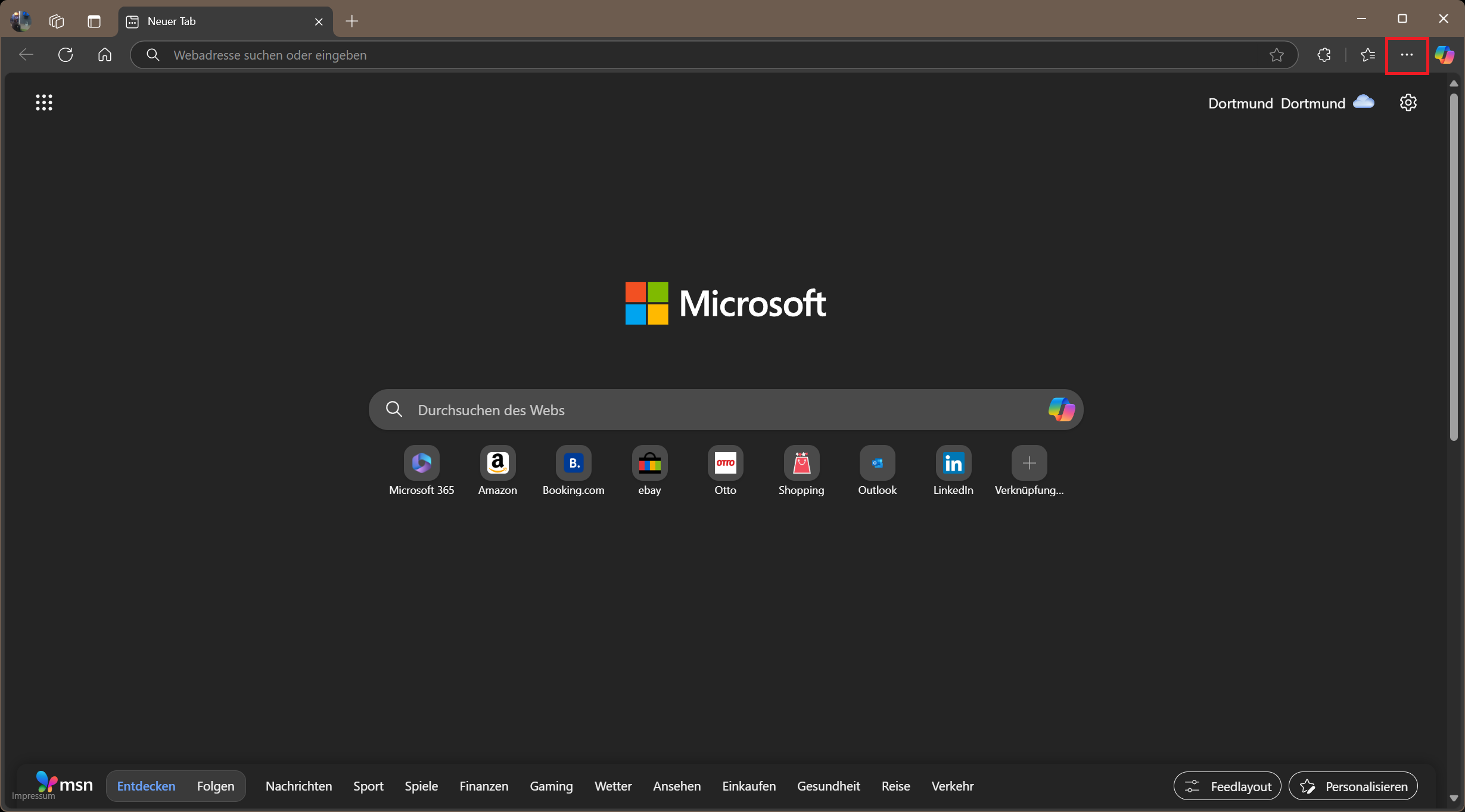Image resolution: width=1465 pixels, height=812 pixels.
Task: Click into Durchsuchen des Webs search box
Action: point(726,410)
